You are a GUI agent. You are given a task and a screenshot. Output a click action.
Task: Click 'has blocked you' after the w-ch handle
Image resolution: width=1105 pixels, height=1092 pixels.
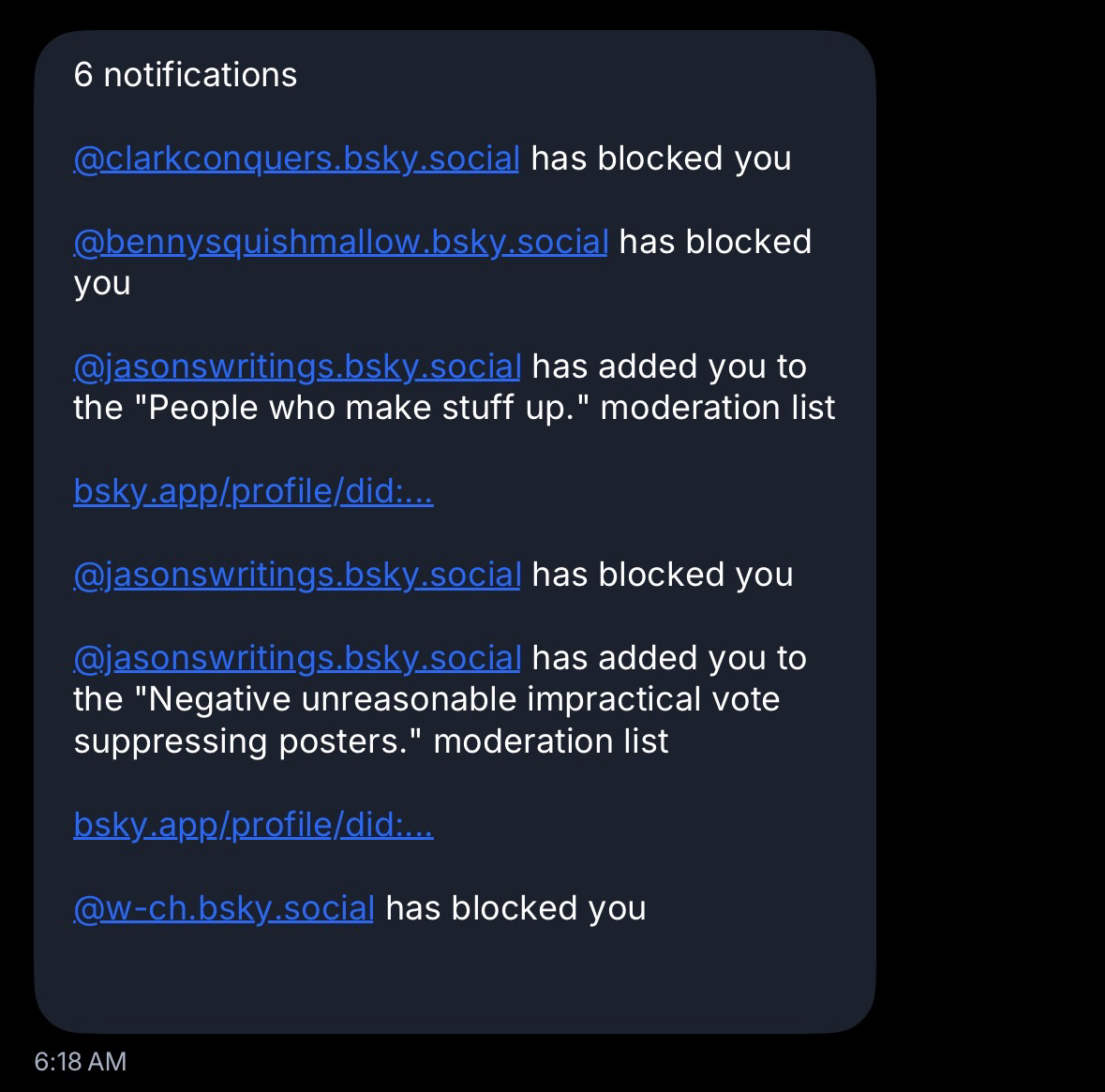515,907
